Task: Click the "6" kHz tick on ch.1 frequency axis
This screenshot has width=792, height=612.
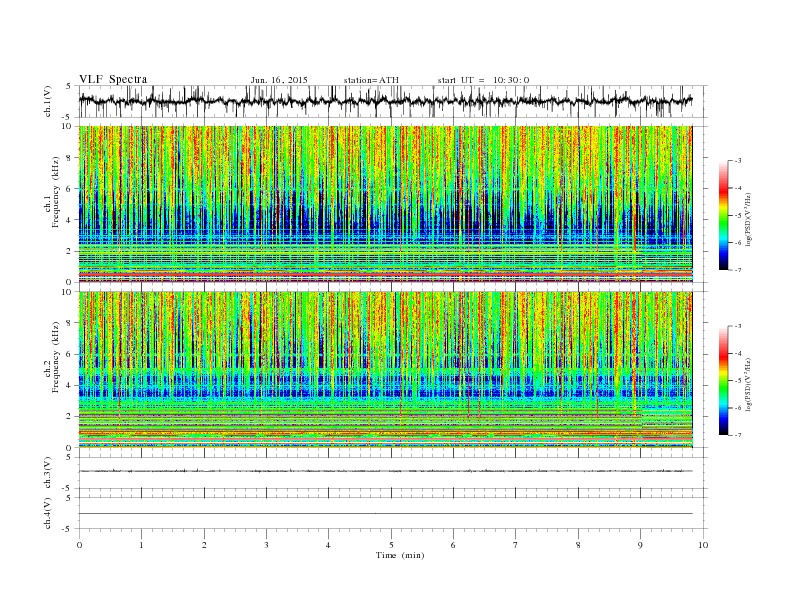Action: coord(70,189)
